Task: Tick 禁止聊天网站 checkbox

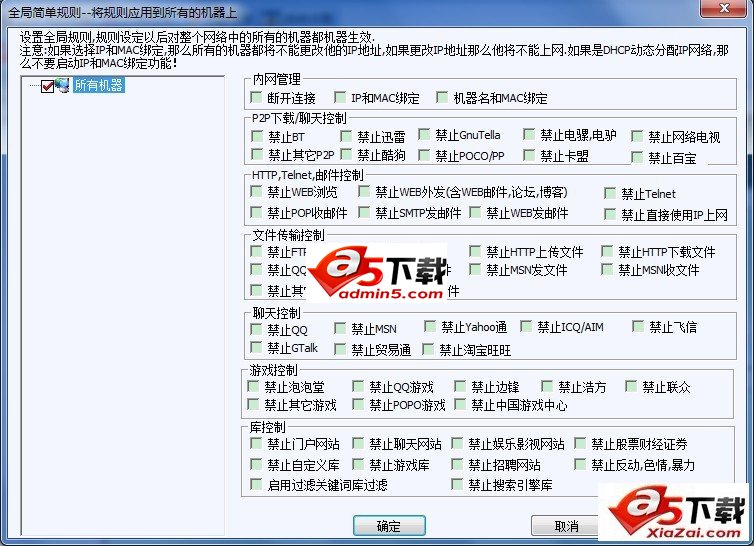Action: (x=358, y=443)
